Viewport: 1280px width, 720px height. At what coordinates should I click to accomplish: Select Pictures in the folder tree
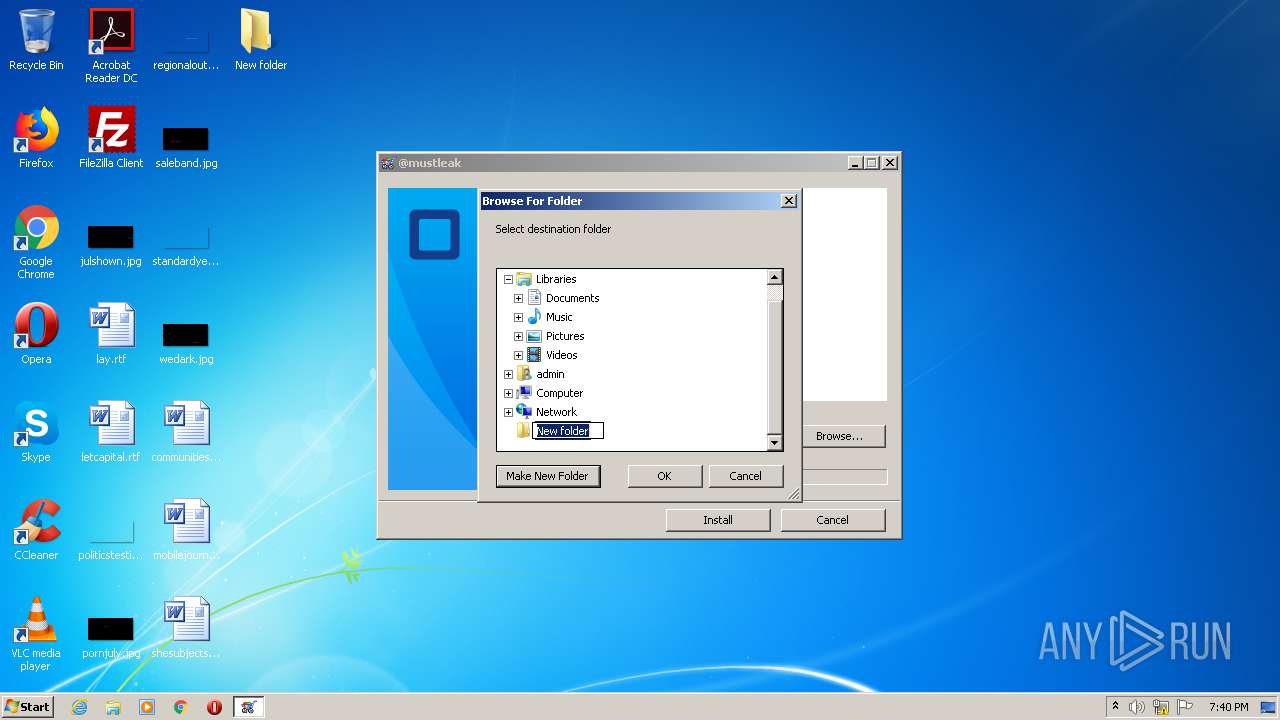coord(565,336)
